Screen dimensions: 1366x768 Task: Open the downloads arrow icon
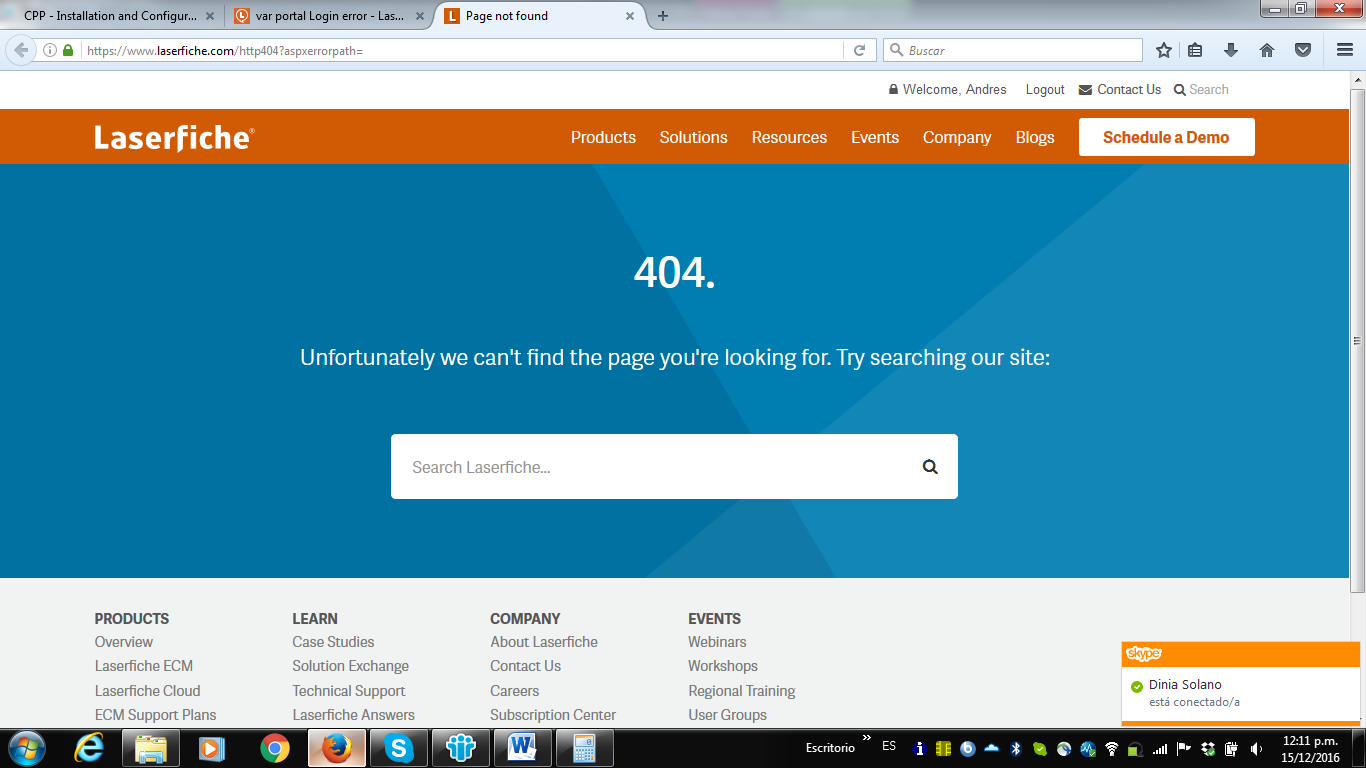(1231, 50)
